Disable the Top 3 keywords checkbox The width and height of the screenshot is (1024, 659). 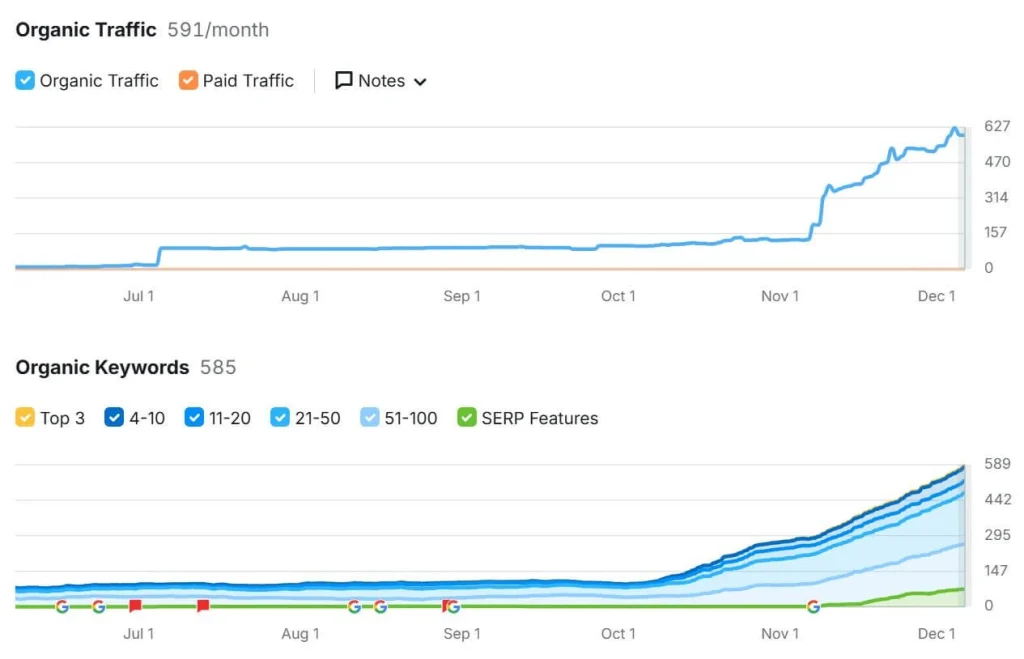[25, 418]
